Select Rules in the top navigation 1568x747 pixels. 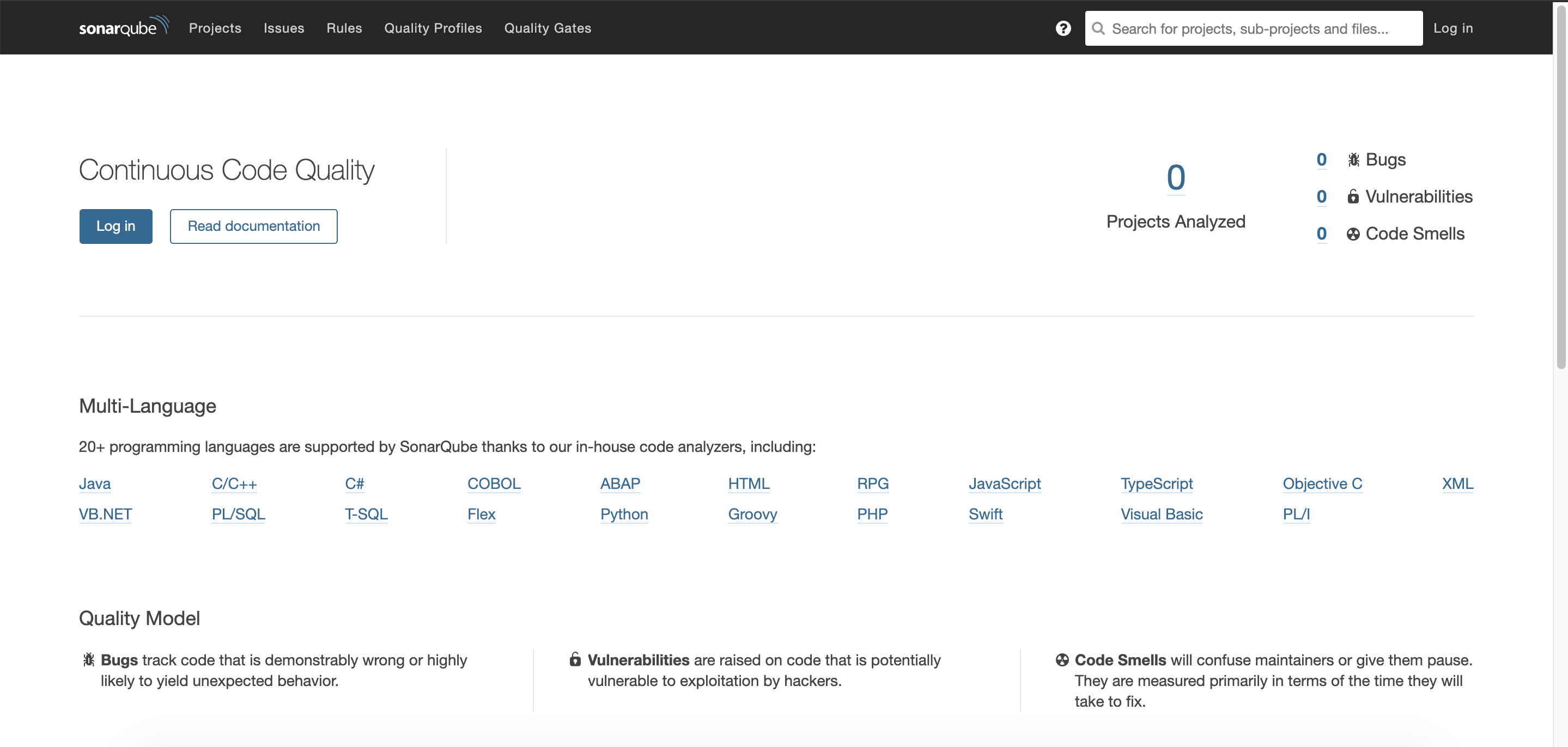[344, 28]
